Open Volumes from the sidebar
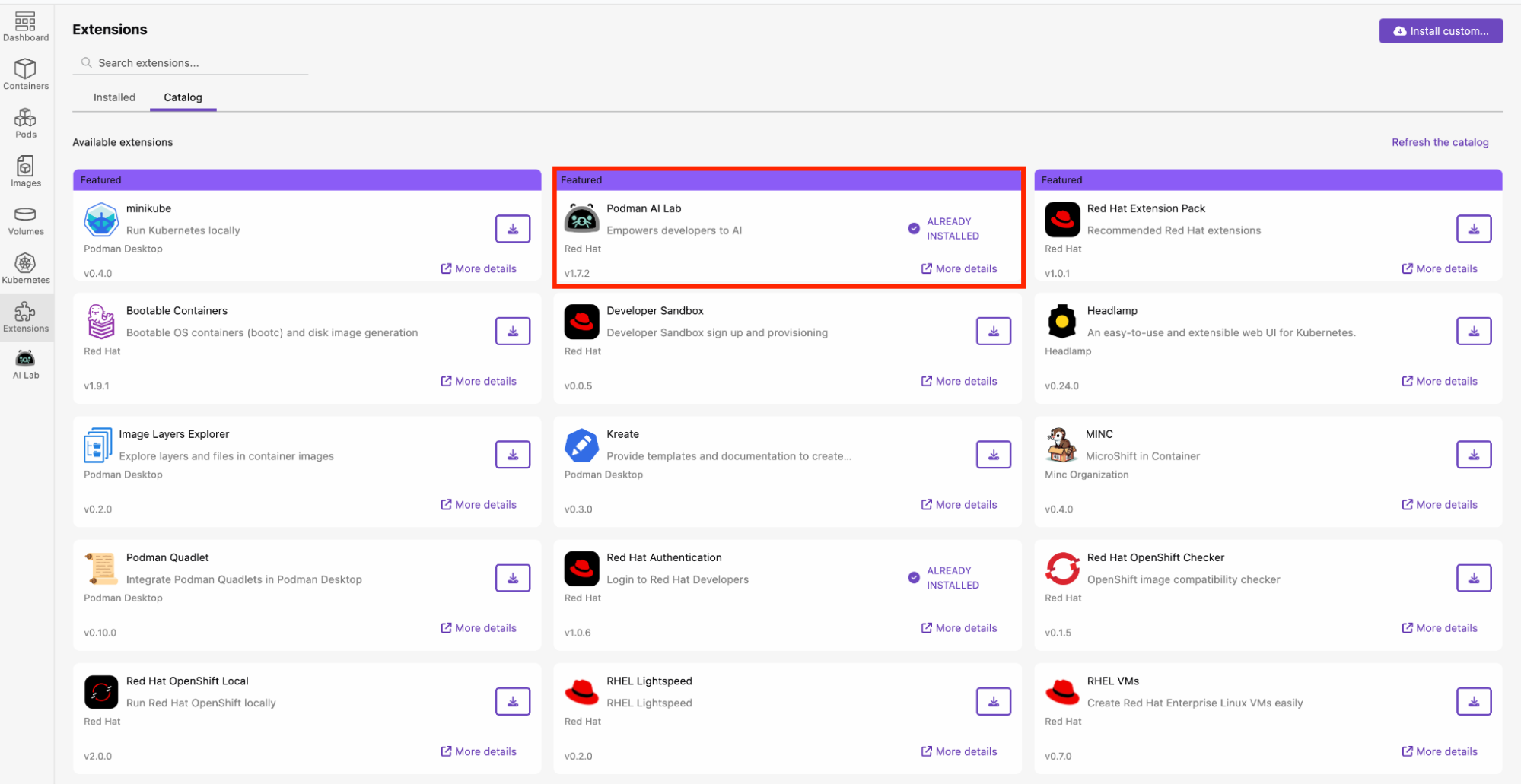This screenshot has height=784, width=1521. (x=25, y=221)
